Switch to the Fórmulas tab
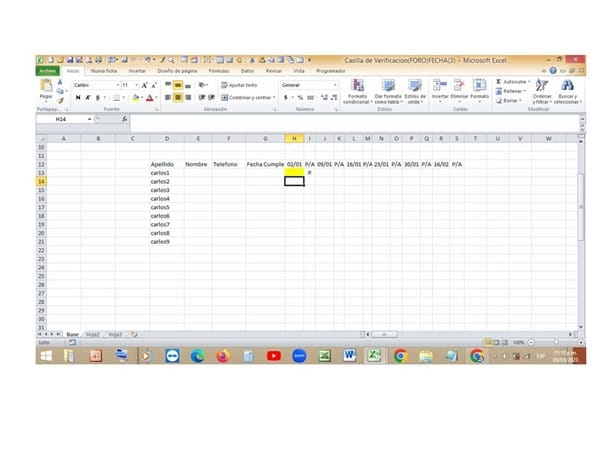The height and width of the screenshot is (450, 600). click(x=219, y=71)
